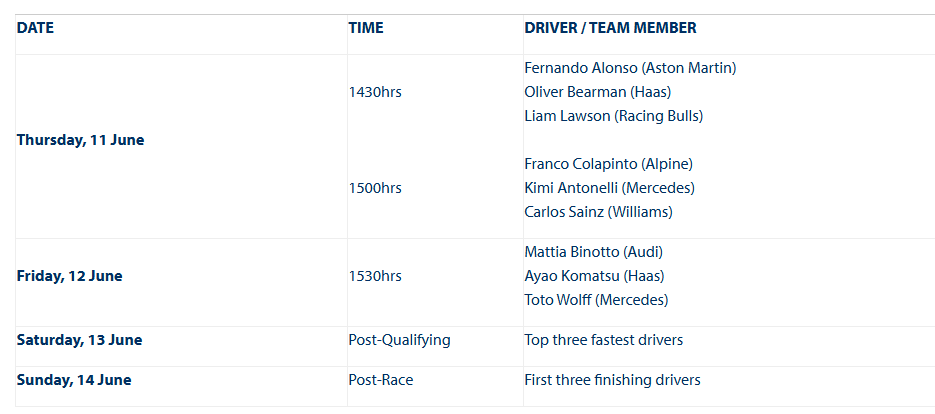Select the 1430hrs time entry
The image size is (935, 414).
click(375, 92)
